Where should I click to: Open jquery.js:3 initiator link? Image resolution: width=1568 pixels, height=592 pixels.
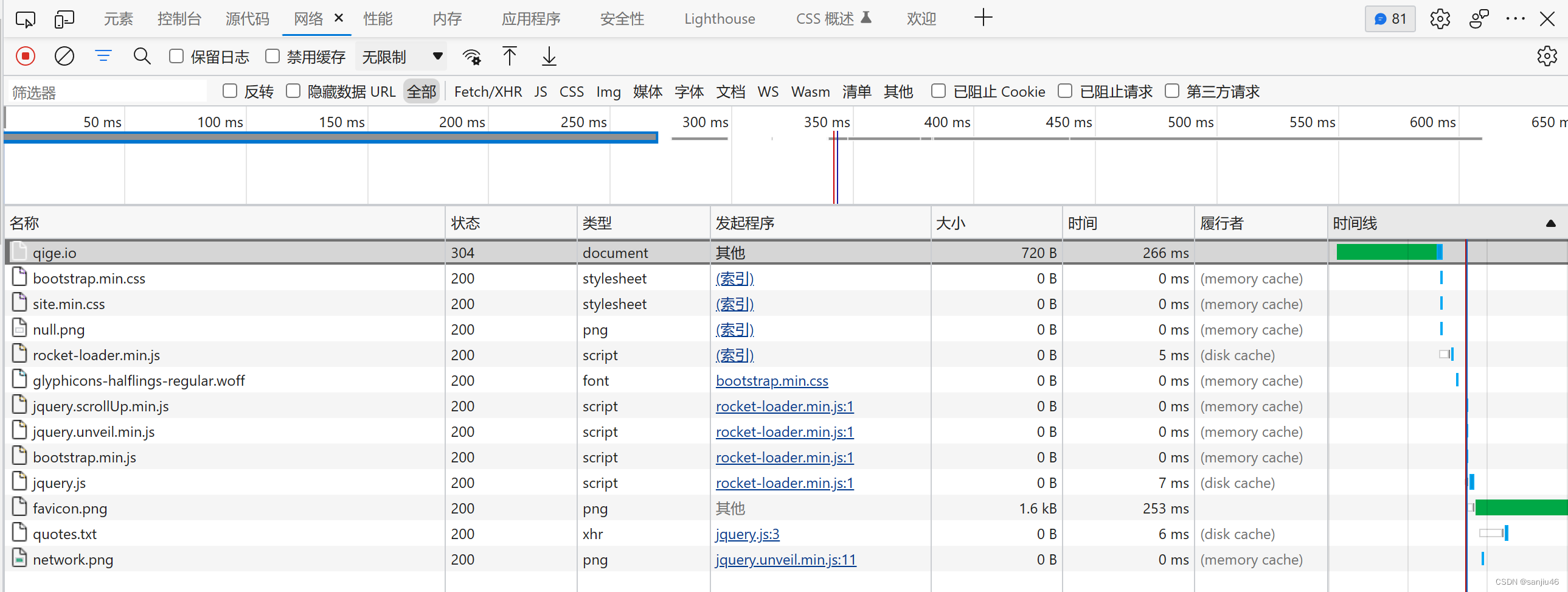click(x=748, y=534)
